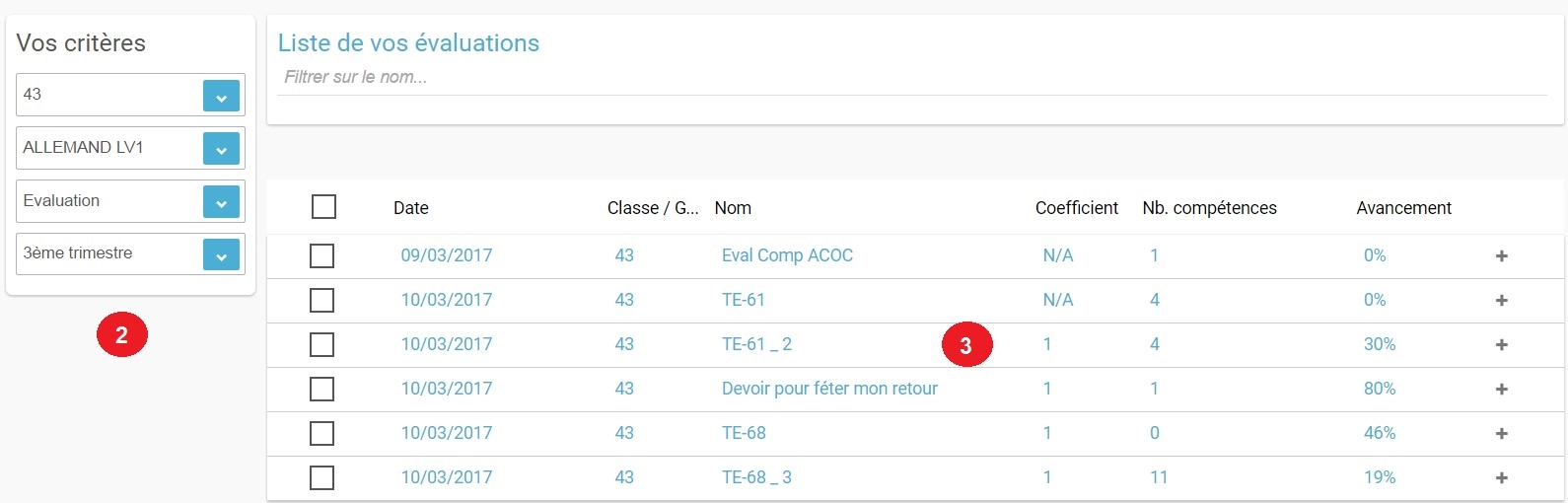Click the Avancement column header
The width and height of the screenshot is (1568, 503).
coord(1403,208)
